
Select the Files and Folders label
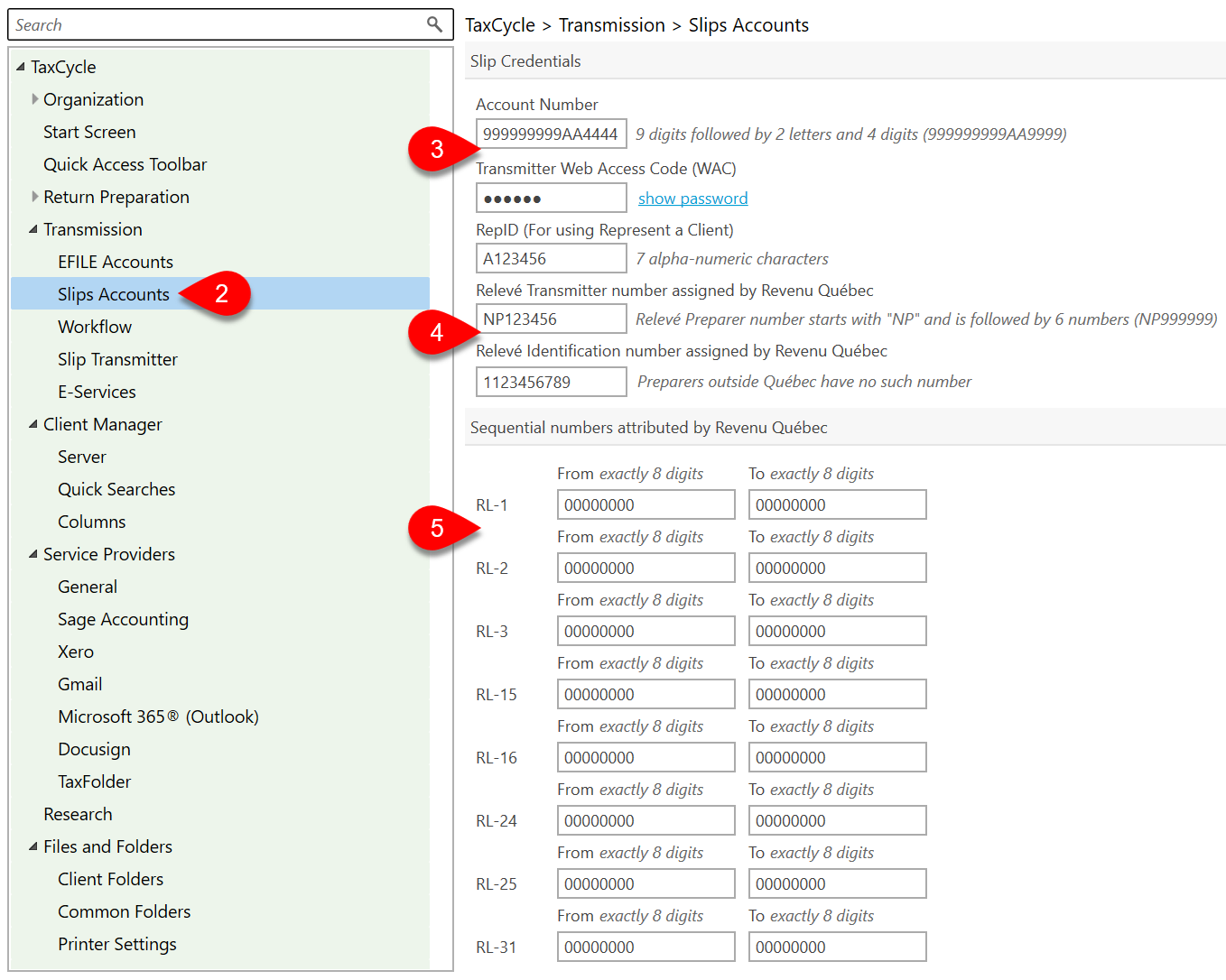point(107,846)
